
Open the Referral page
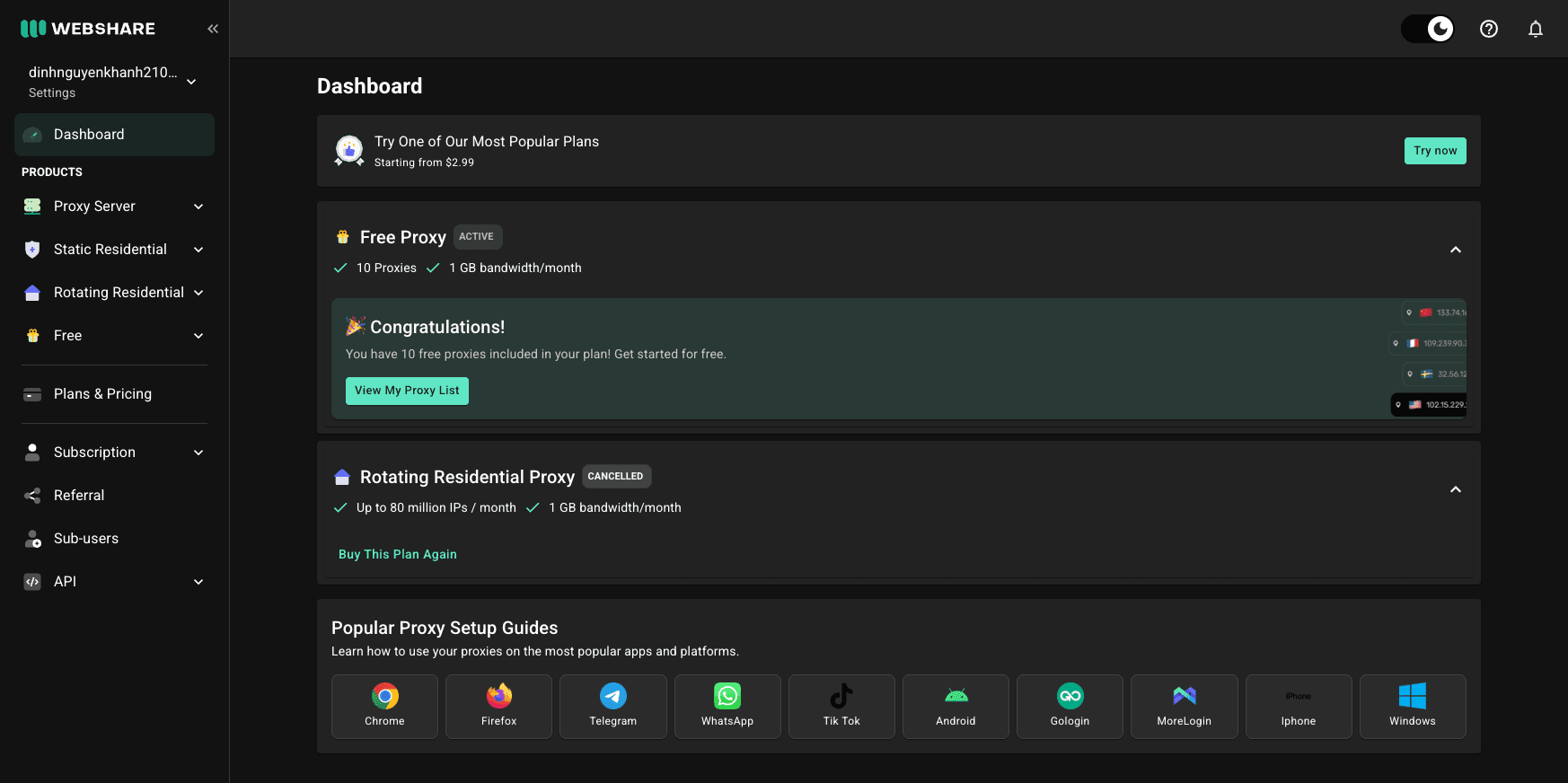(114, 496)
